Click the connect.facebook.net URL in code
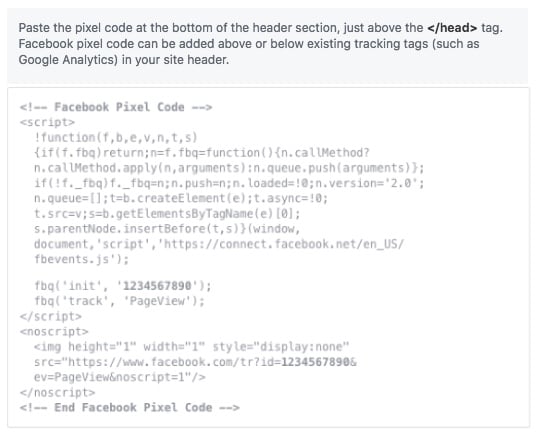Image resolution: width=538 pixels, height=433 pixels. click(x=284, y=244)
